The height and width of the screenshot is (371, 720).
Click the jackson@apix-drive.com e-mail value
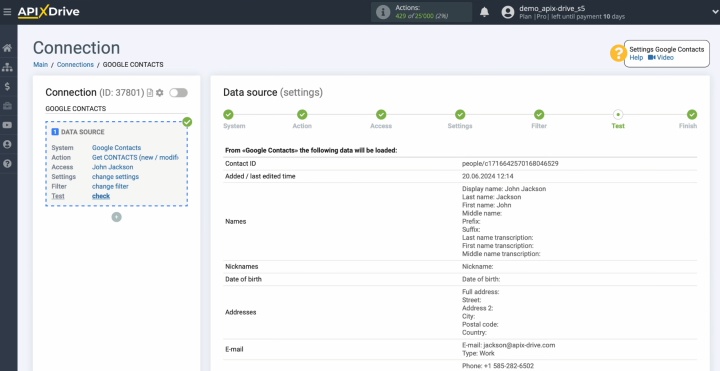pyautogui.click(x=519, y=345)
